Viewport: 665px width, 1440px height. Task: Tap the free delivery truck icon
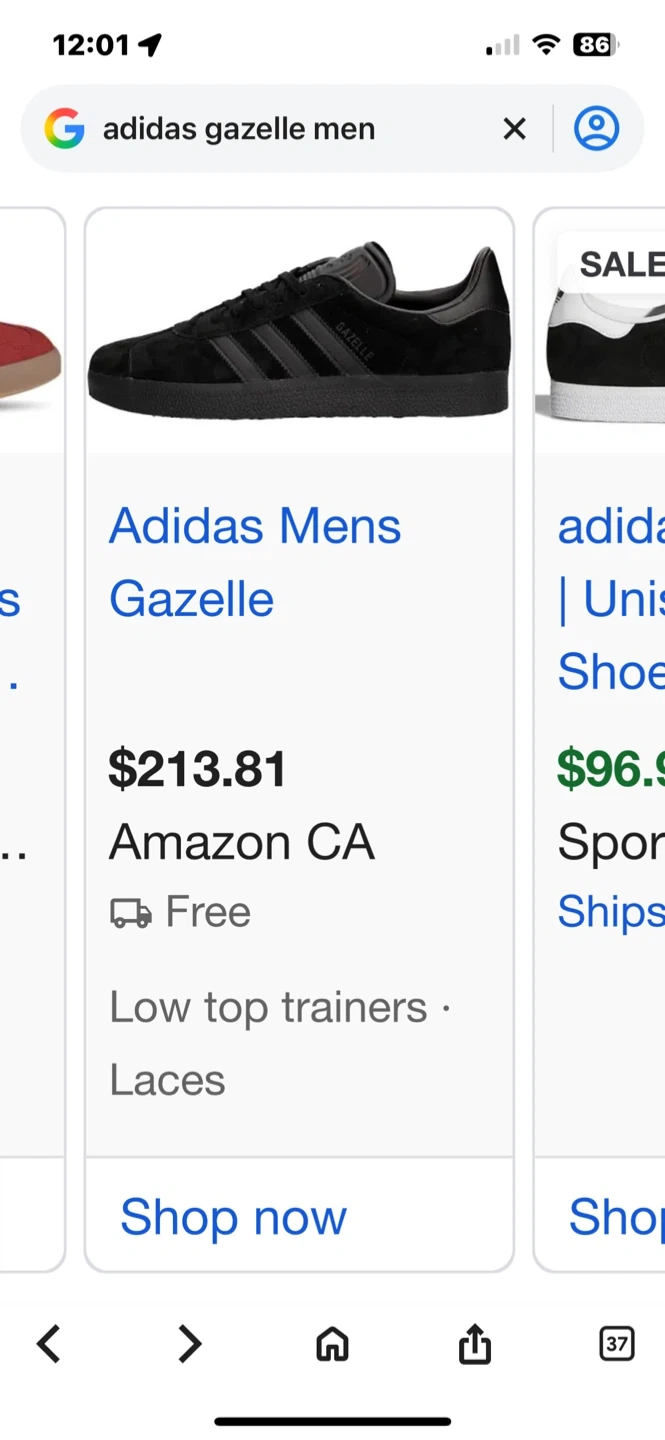(131, 913)
